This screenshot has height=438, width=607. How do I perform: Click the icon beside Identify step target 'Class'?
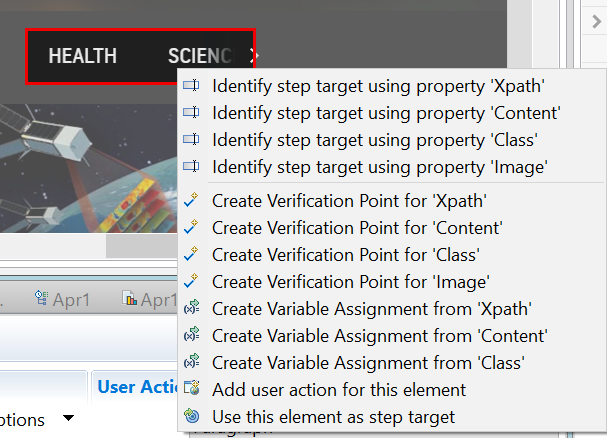click(193, 139)
